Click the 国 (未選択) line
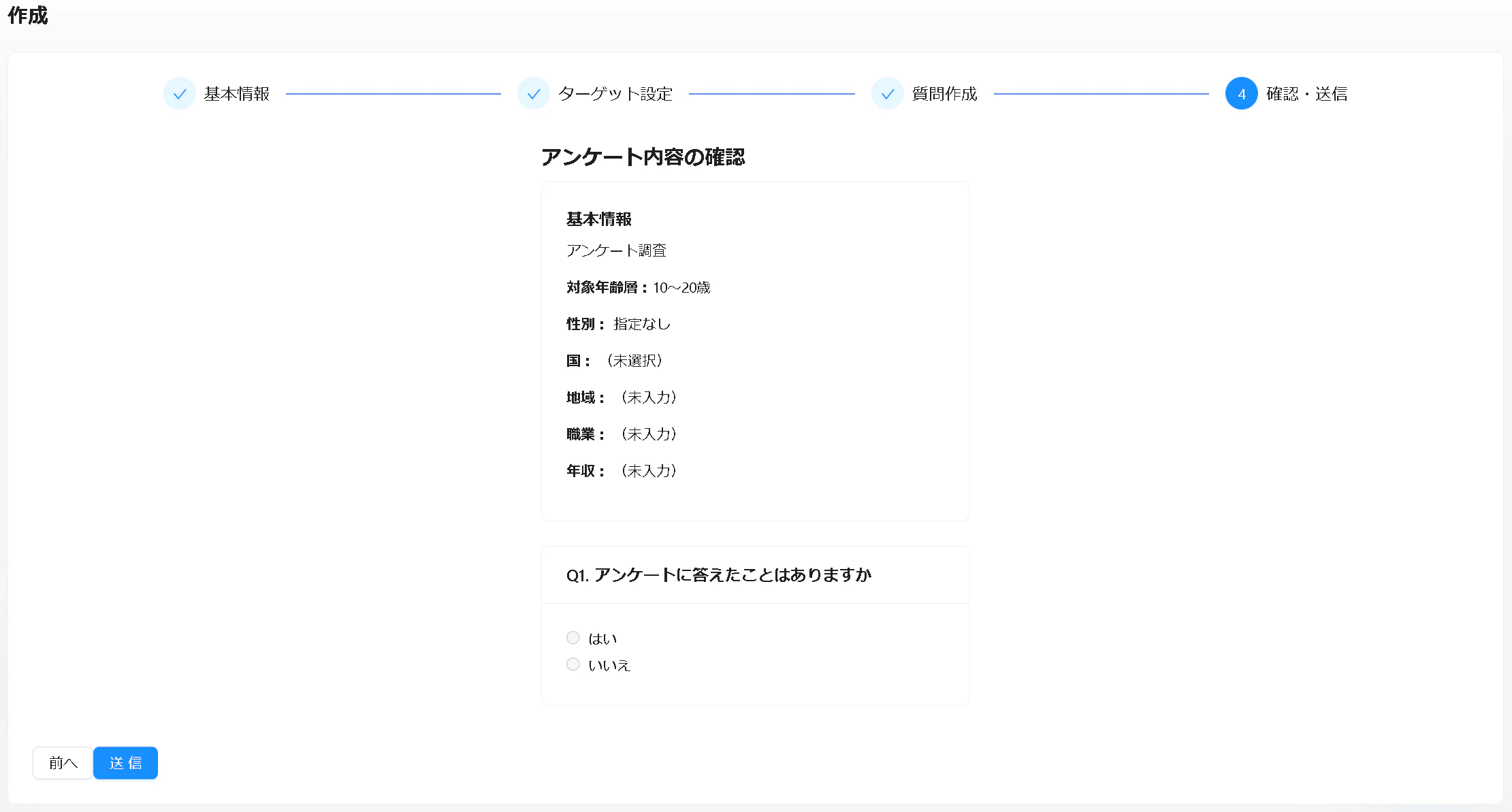The height and width of the screenshot is (812, 1512). [615, 361]
